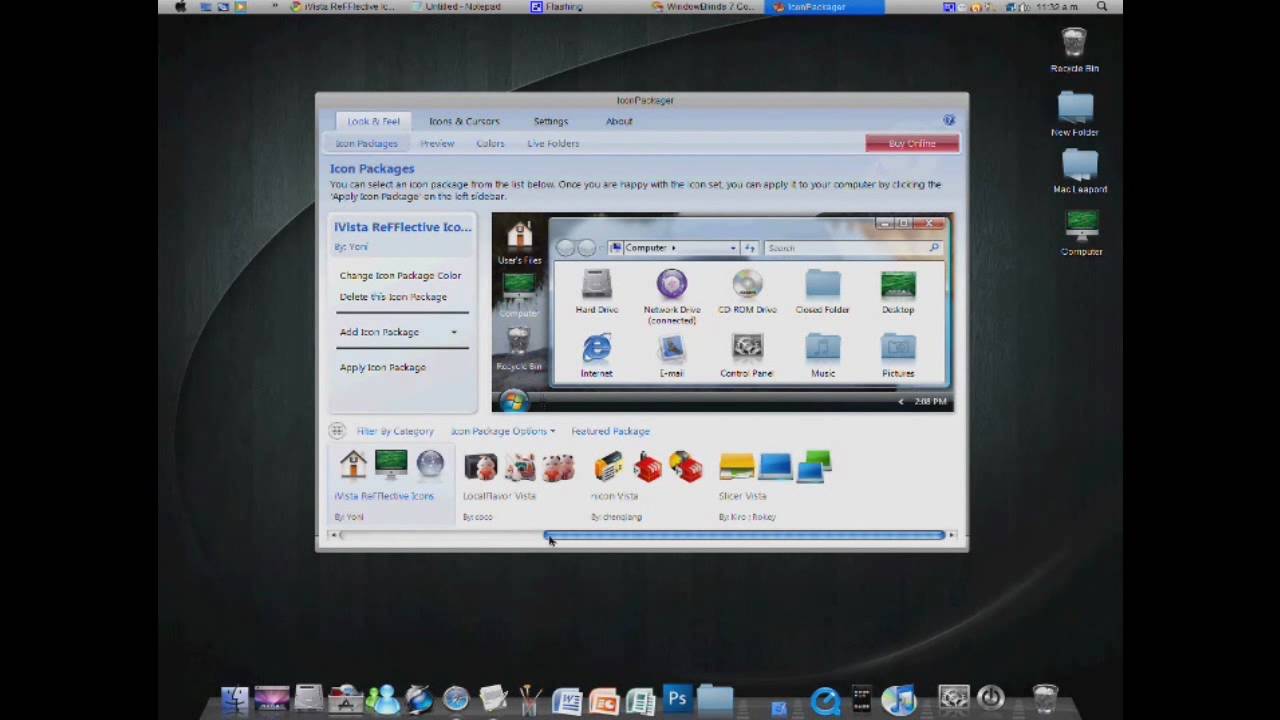Viewport: 1280px width, 720px height.
Task: Click the Start orb in preview
Action: (513, 401)
